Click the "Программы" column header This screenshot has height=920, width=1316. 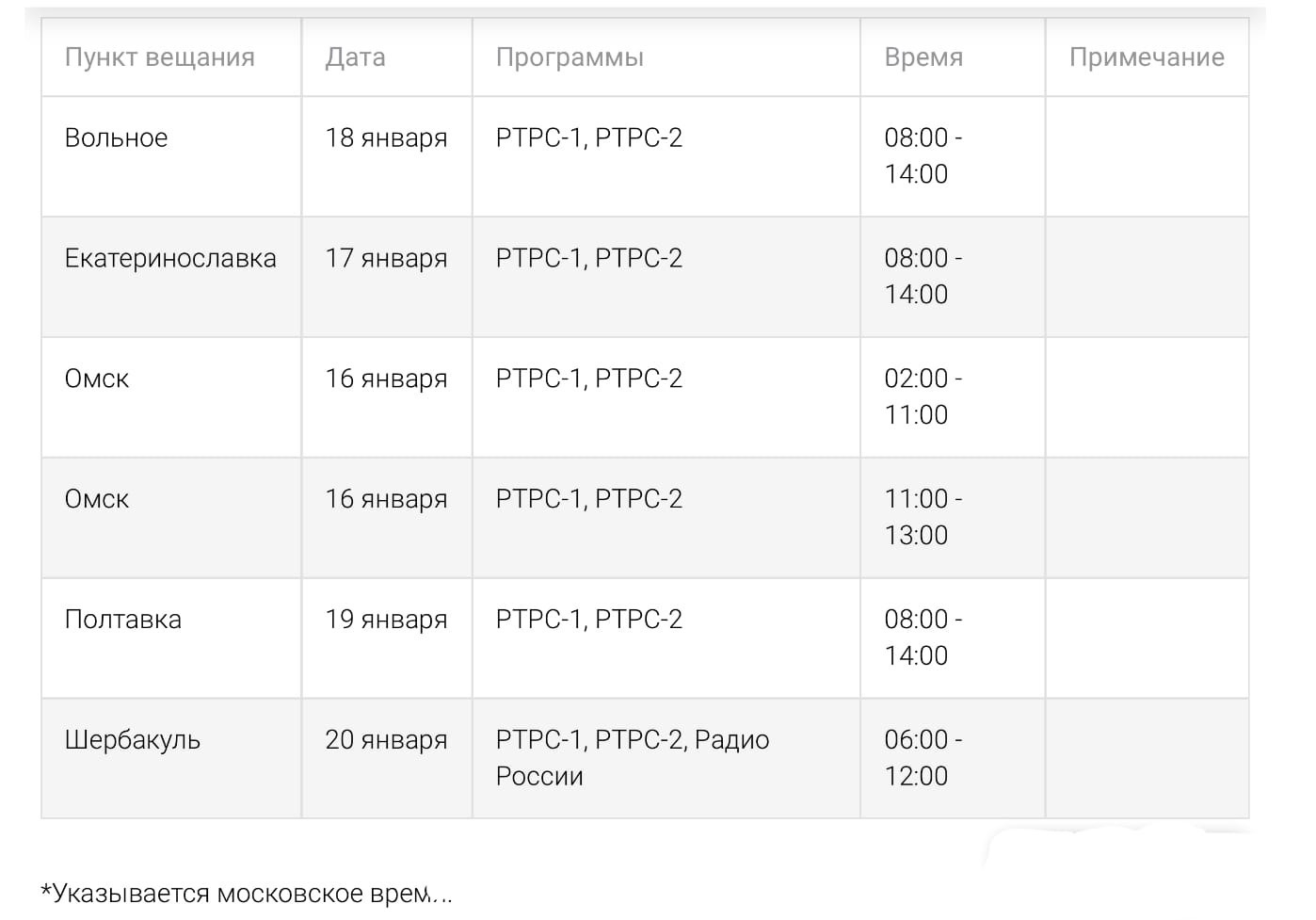click(x=570, y=57)
